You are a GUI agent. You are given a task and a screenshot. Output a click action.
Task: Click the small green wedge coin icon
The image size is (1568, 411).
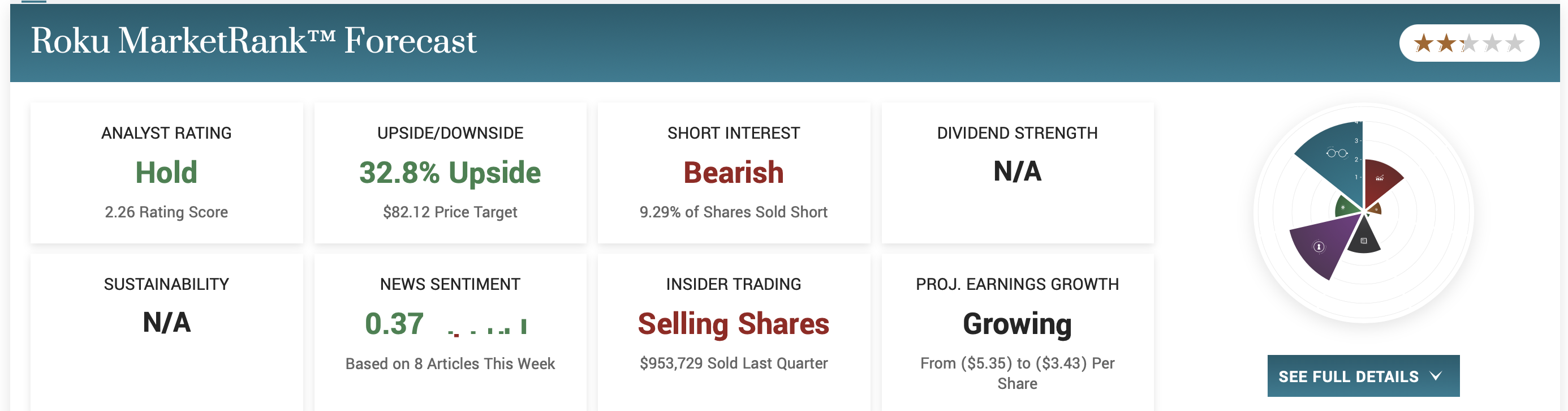click(x=1343, y=208)
